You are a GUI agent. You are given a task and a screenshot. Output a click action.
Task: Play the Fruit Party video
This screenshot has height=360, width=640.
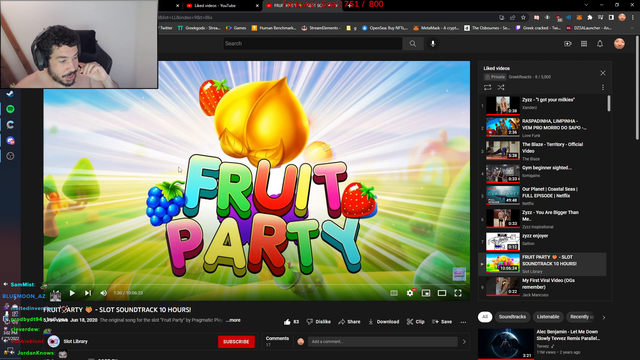coord(72,293)
